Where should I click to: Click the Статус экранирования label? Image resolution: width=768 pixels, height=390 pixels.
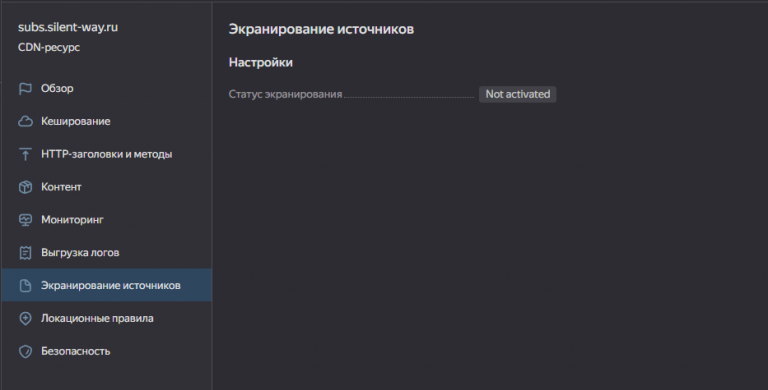(x=285, y=94)
